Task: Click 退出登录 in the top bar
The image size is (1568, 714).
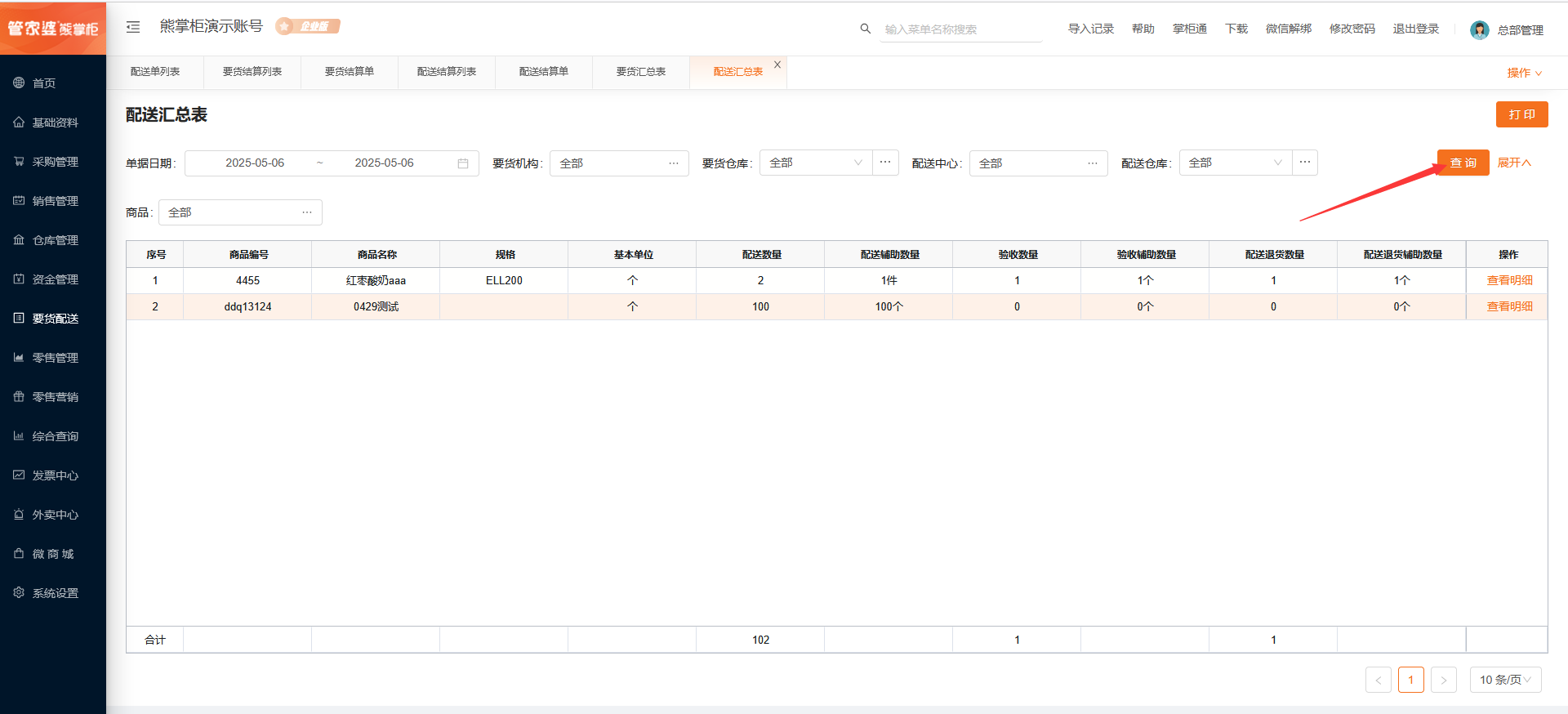Action: tap(1416, 29)
